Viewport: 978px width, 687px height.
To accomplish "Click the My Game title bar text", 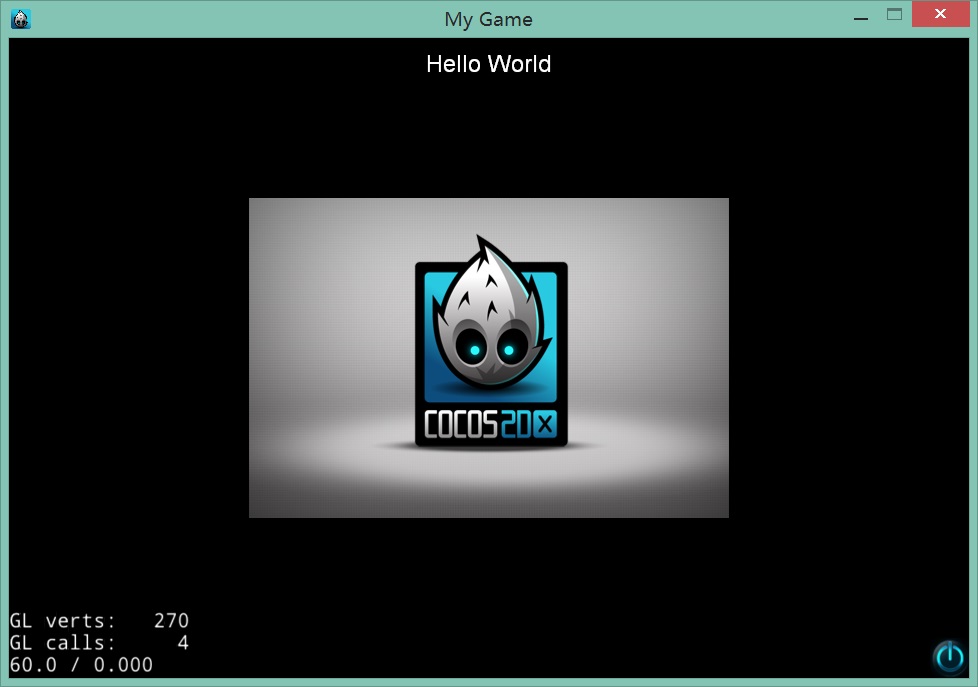I will click(x=488, y=19).
